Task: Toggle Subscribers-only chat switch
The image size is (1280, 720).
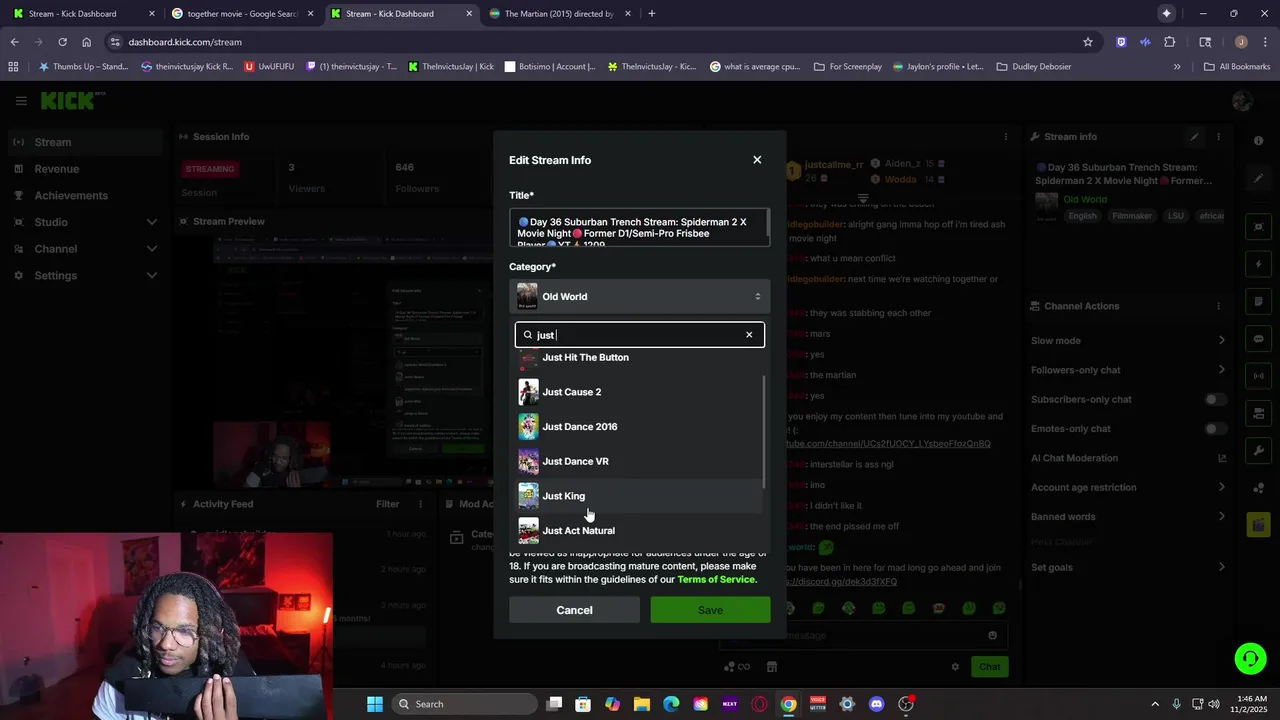Action: (1215, 399)
